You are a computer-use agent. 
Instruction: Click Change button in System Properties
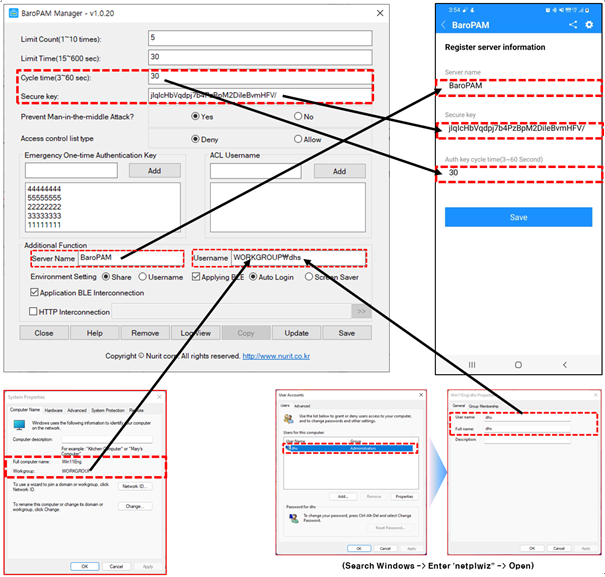135,506
